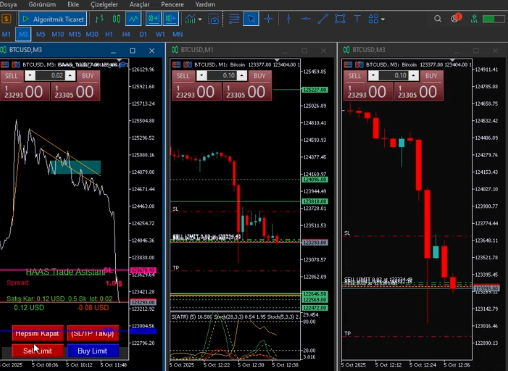Viewport: 508px width, 371px height.
Task: Open the Görünüm menu
Action: click(42, 4)
